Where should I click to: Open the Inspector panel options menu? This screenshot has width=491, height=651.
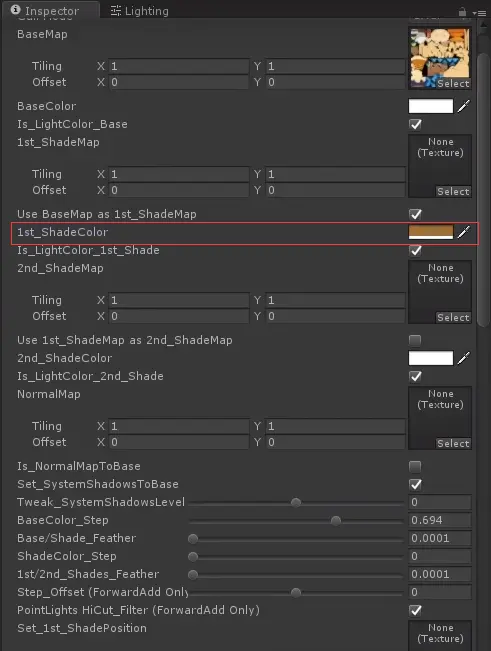pyautogui.click(x=479, y=13)
